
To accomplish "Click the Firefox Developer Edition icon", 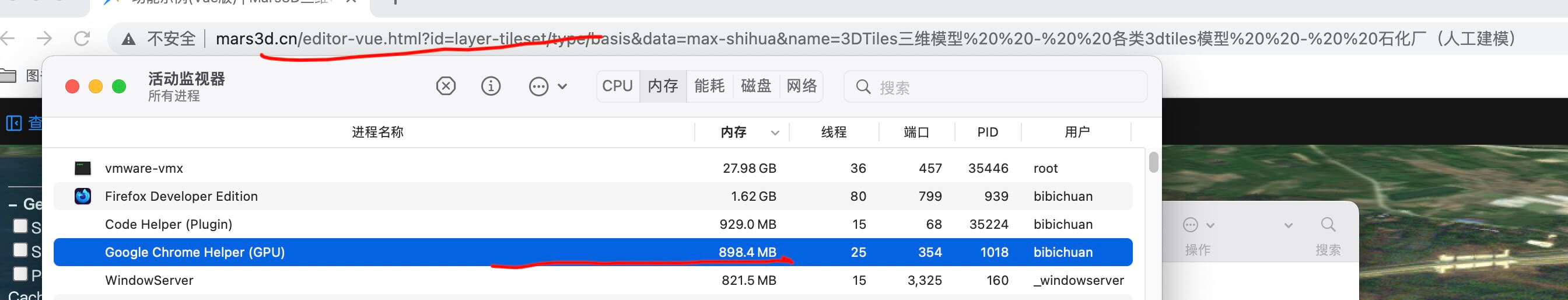I will [83, 196].
